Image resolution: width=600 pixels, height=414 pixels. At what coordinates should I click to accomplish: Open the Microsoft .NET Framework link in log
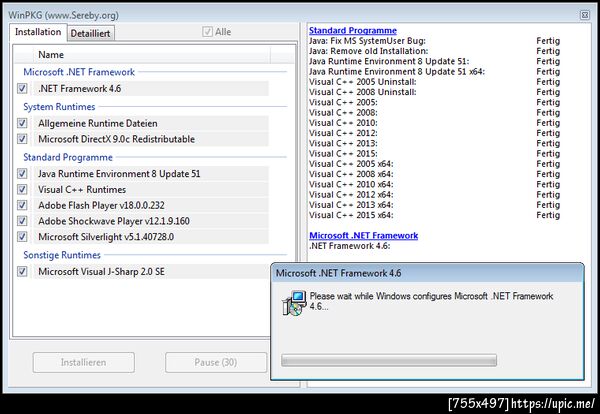coord(364,235)
